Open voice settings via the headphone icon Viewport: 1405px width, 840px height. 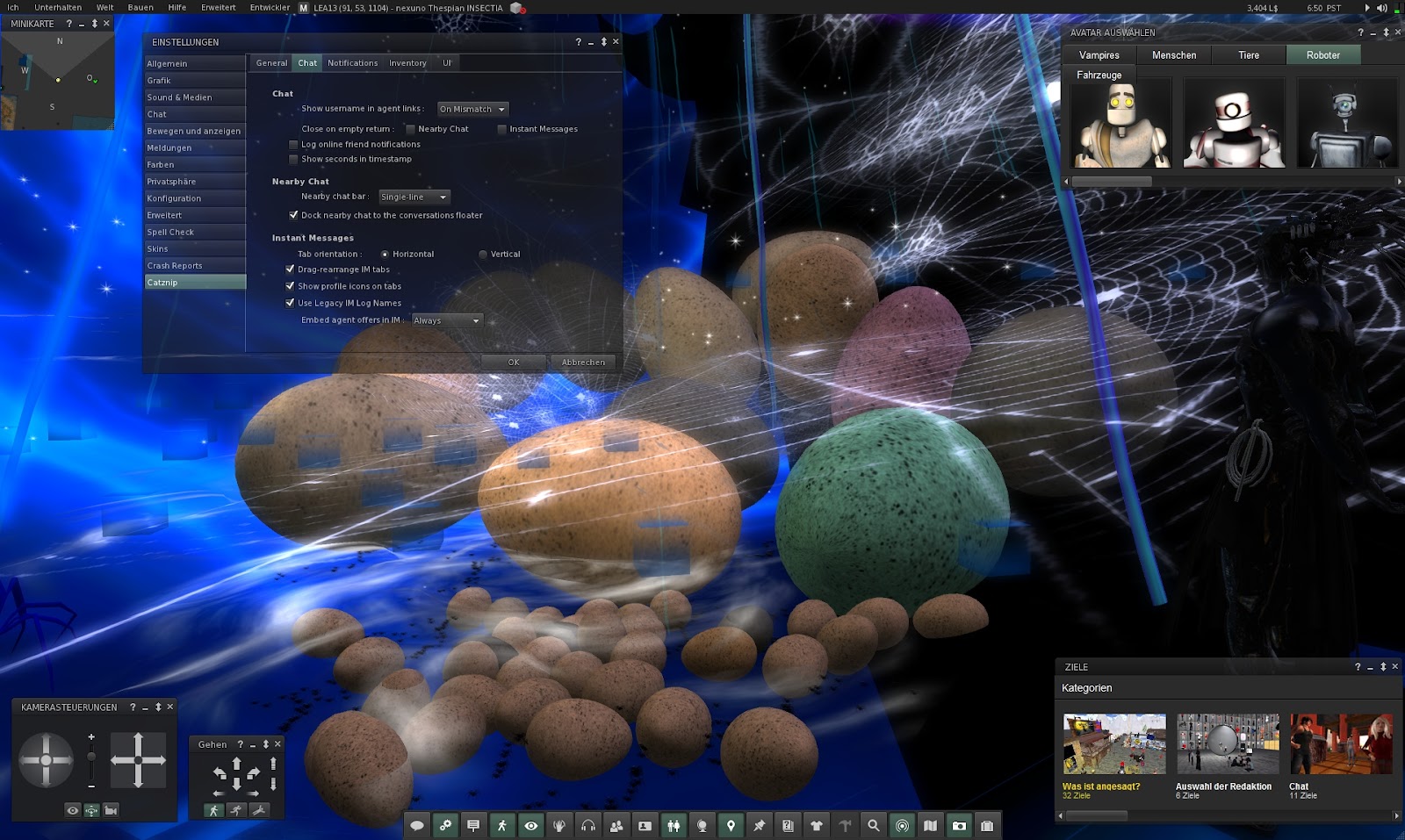point(587,825)
